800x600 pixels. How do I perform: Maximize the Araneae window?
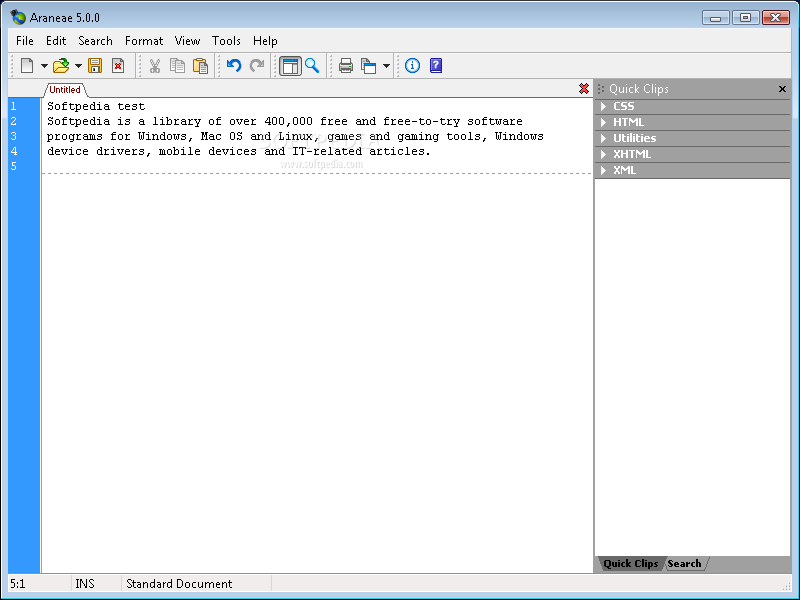745,17
